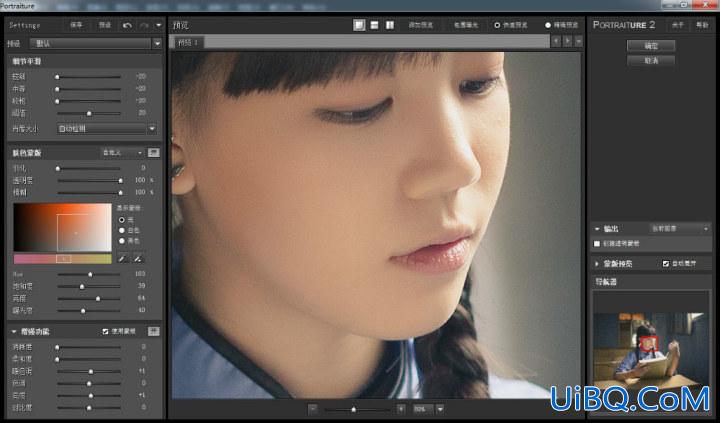This screenshot has width=720, height=423.
Task: Click the enhancements section icon button
Action: pyautogui.click(x=153, y=331)
